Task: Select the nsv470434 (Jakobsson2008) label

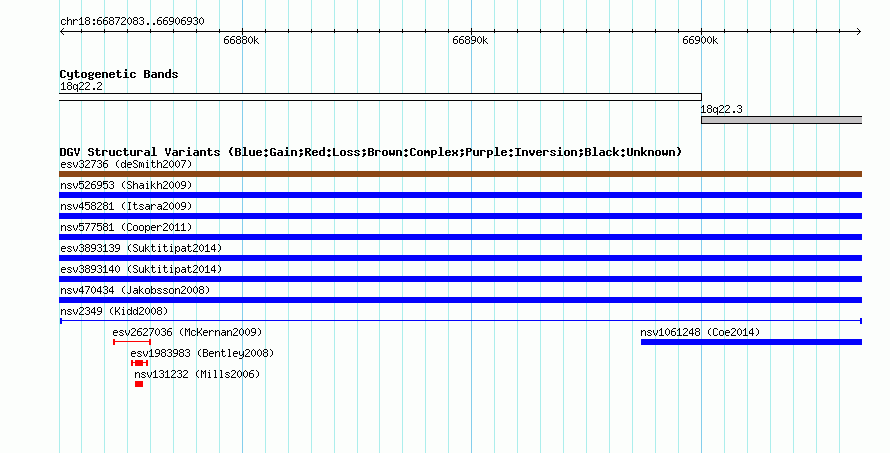Action: coord(135,290)
